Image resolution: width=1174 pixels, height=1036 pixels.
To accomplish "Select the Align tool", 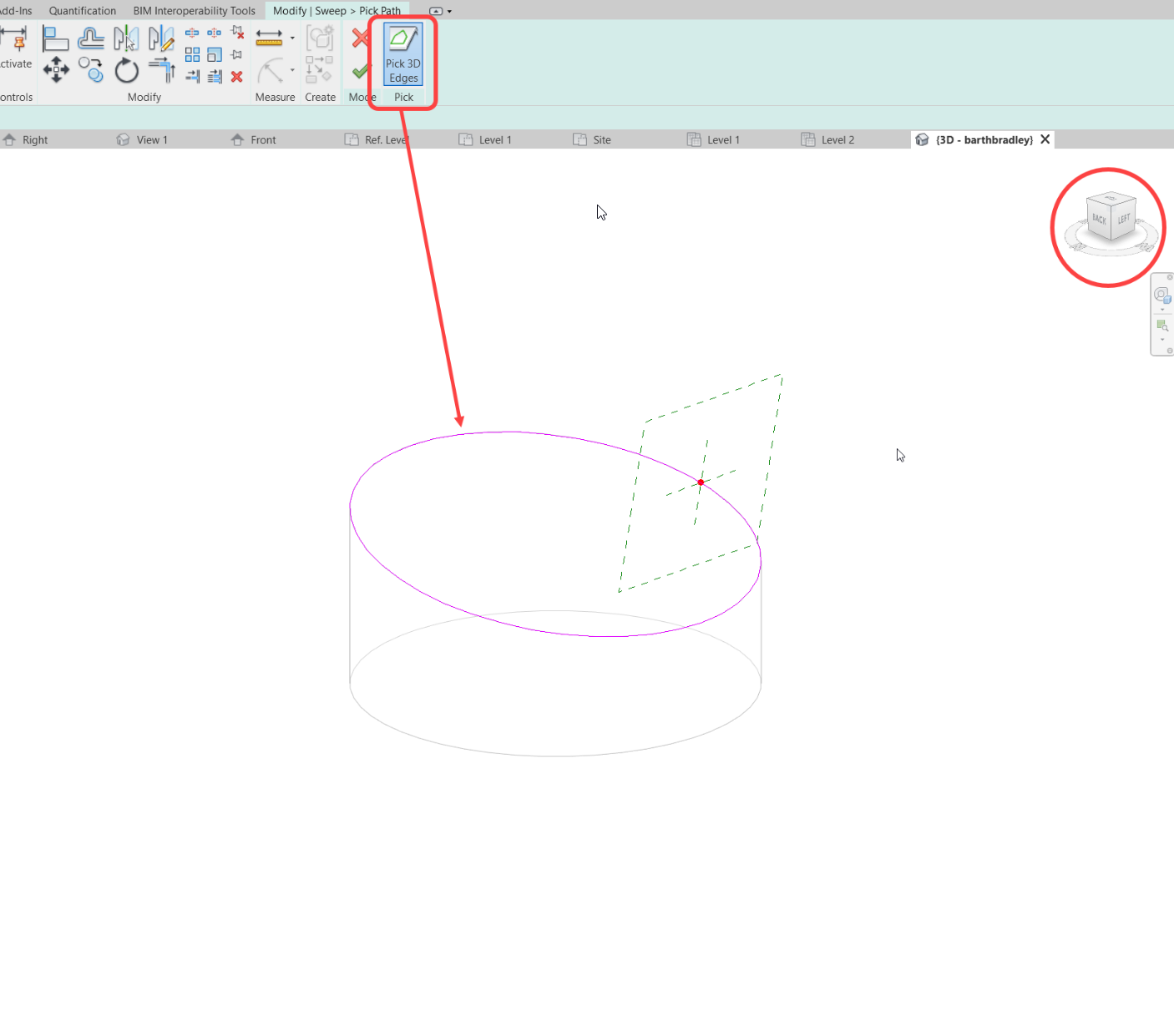I will (x=56, y=38).
